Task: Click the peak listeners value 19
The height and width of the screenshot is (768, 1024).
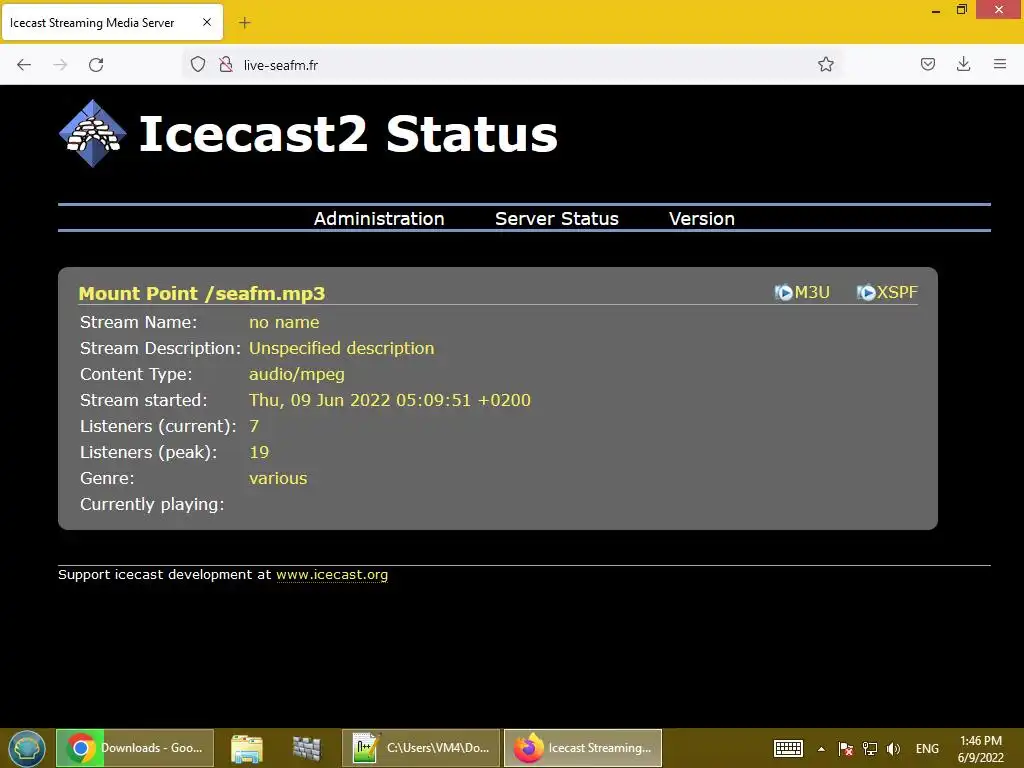Action: click(259, 452)
